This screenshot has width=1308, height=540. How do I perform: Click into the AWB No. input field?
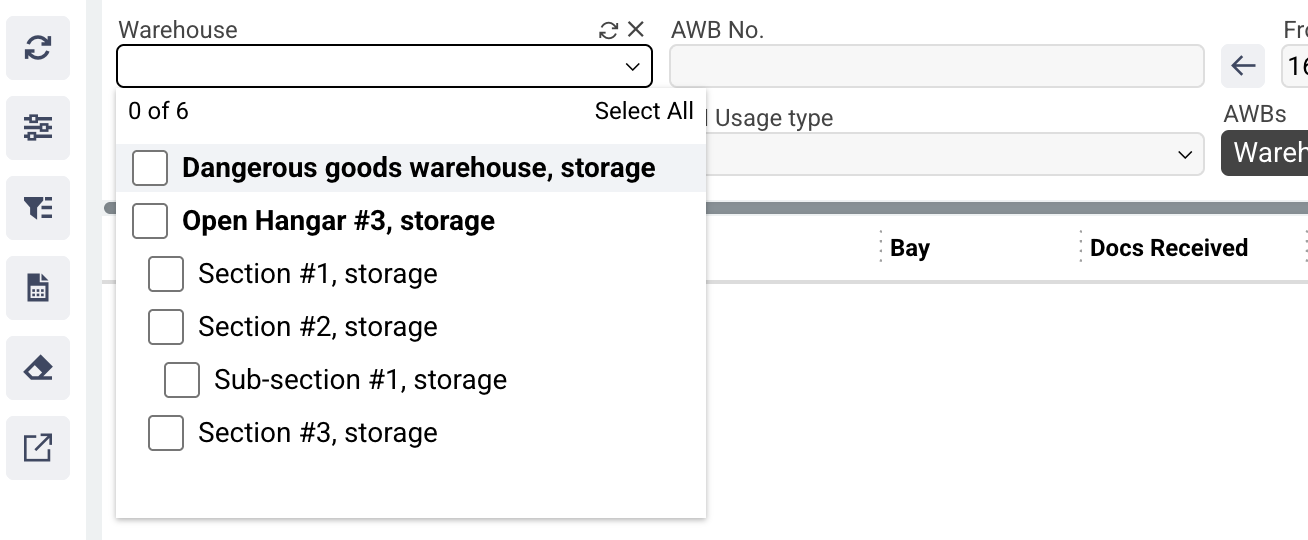[x=936, y=67]
